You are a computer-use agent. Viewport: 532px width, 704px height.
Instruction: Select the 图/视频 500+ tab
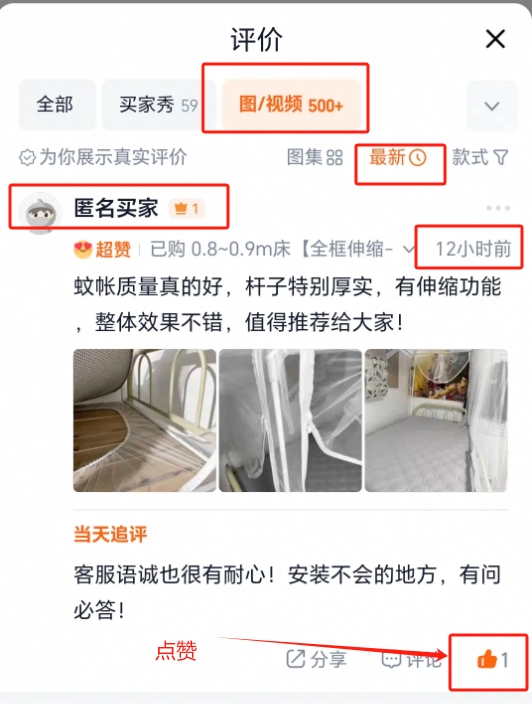[x=291, y=105]
